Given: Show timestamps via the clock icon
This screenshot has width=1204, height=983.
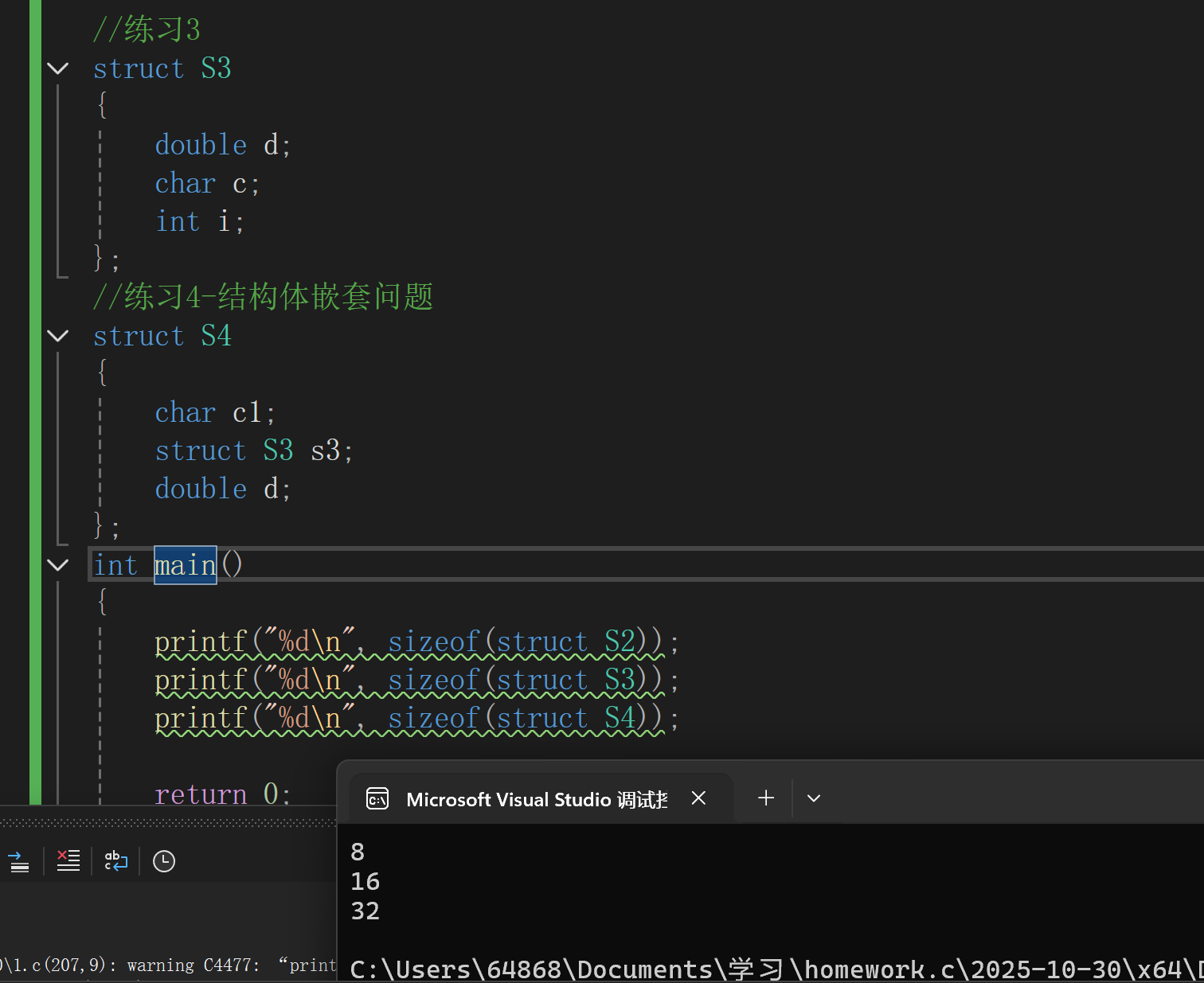Looking at the screenshot, I should pyautogui.click(x=163, y=860).
